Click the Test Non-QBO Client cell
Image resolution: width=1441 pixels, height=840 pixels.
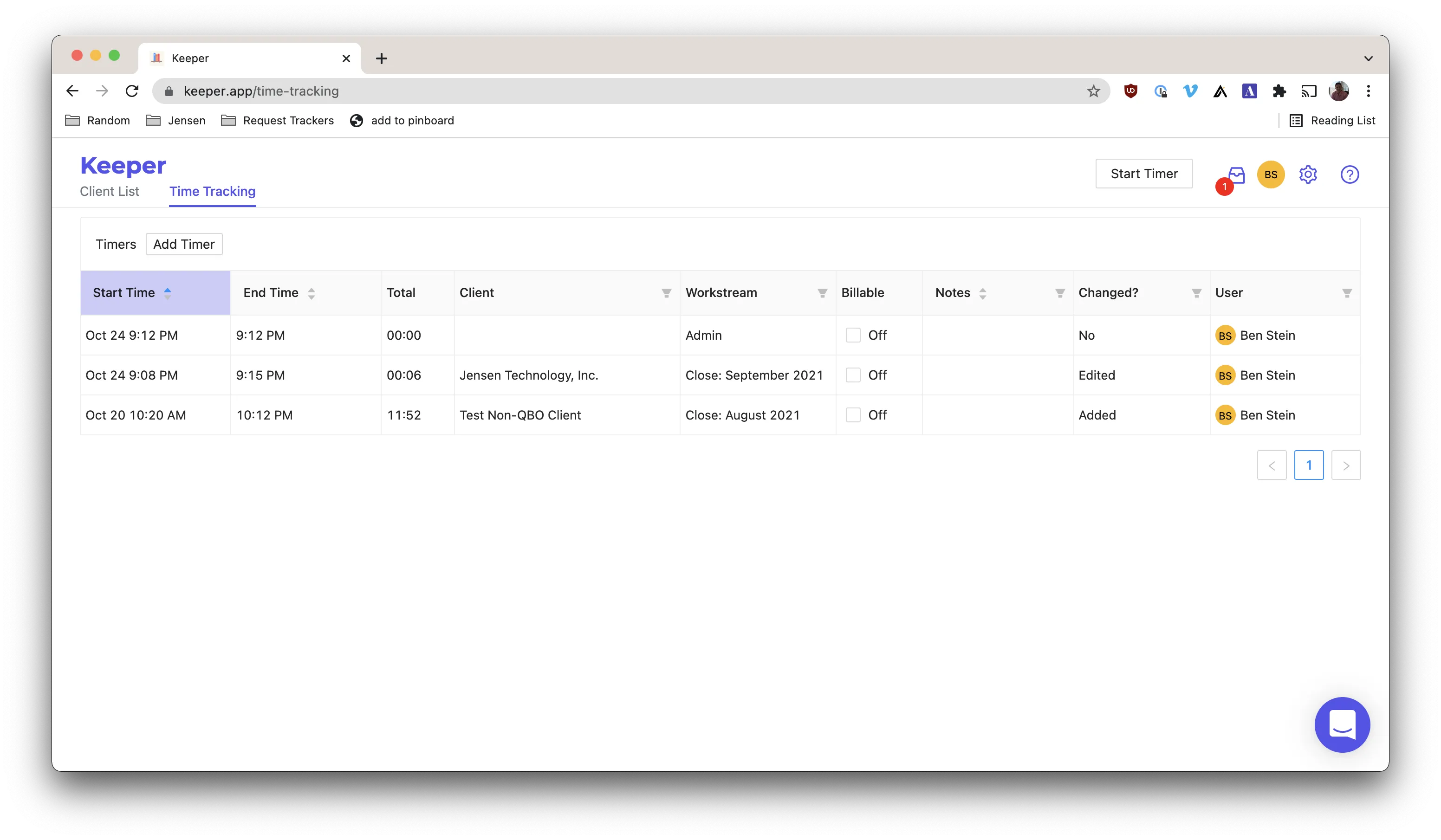(520, 415)
